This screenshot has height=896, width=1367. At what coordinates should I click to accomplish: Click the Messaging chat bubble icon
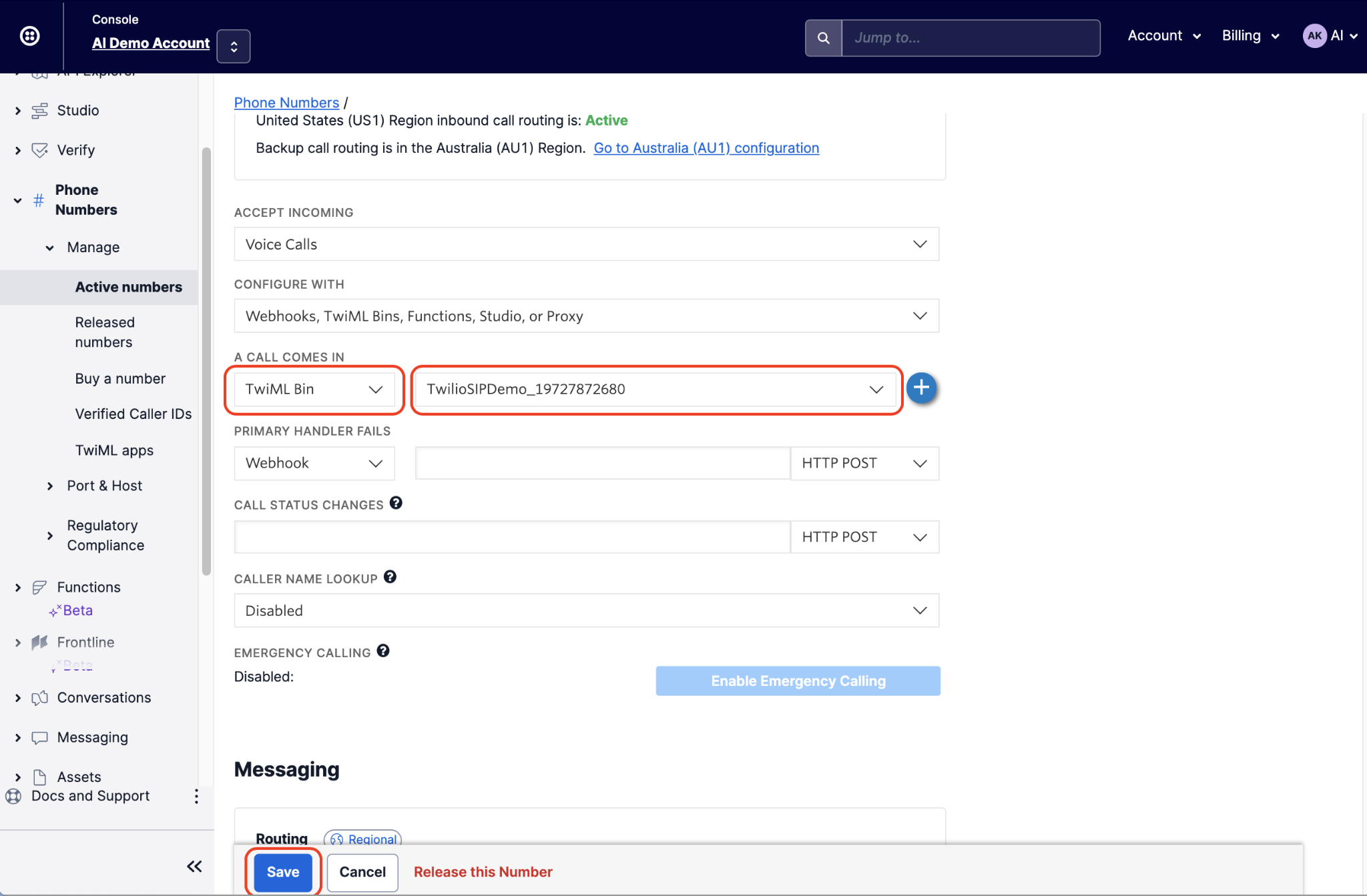pos(40,738)
